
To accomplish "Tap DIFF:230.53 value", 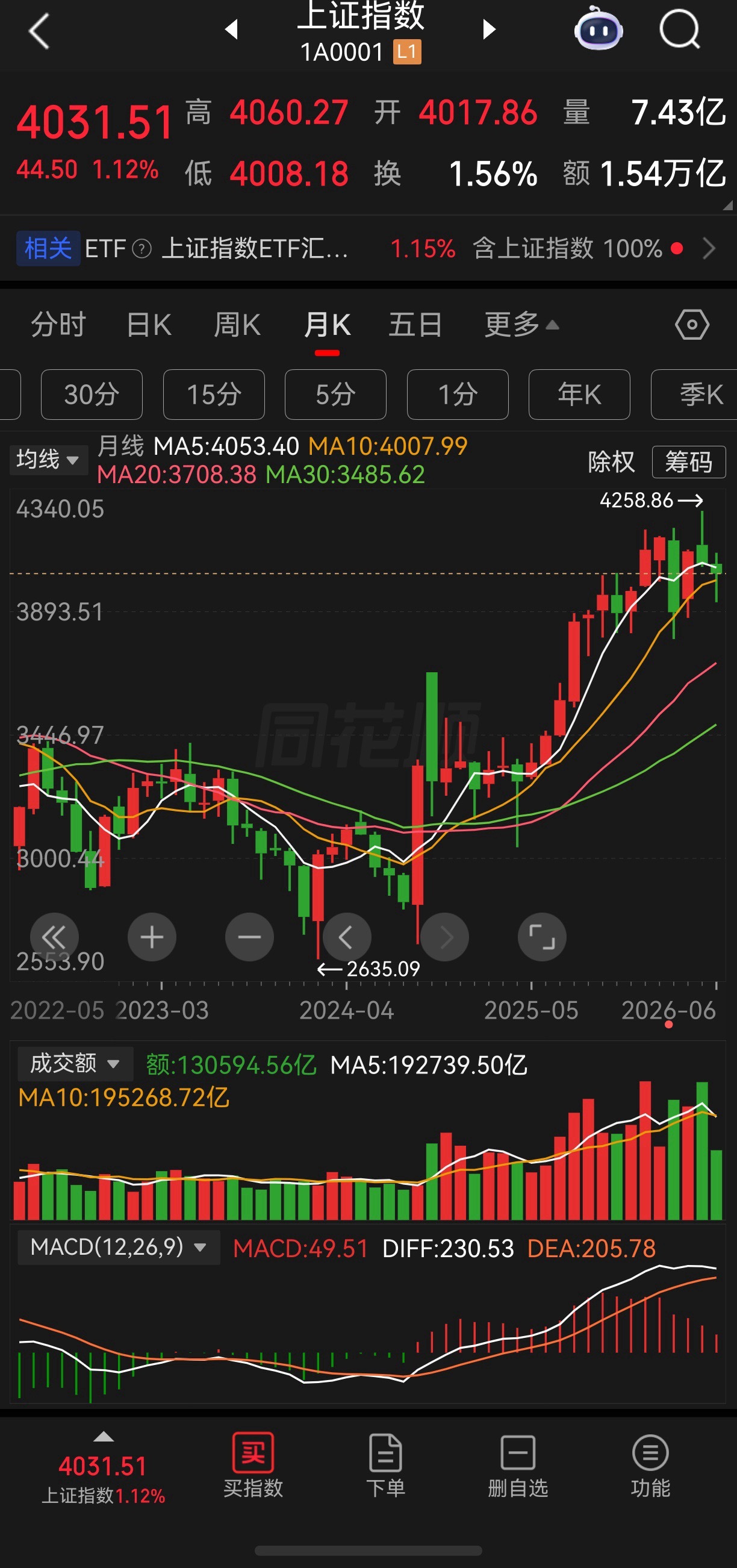I will pos(448,1248).
